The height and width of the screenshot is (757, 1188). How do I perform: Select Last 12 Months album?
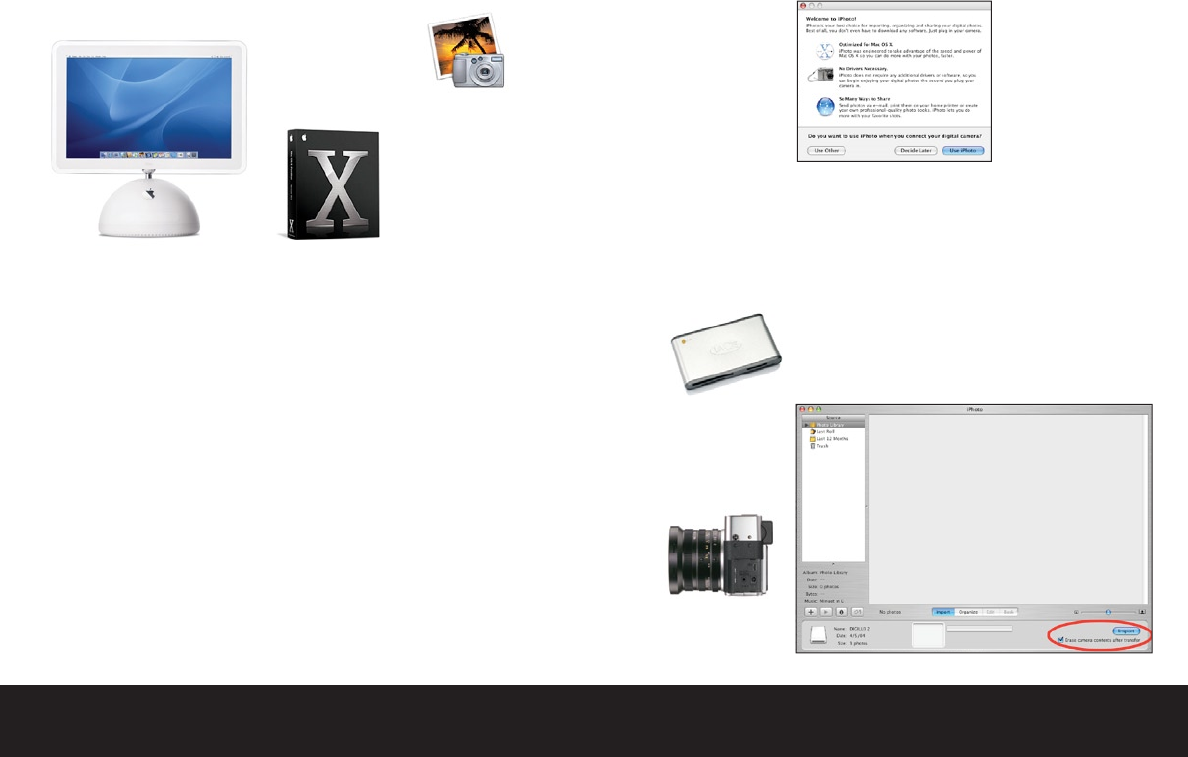[x=829, y=439]
